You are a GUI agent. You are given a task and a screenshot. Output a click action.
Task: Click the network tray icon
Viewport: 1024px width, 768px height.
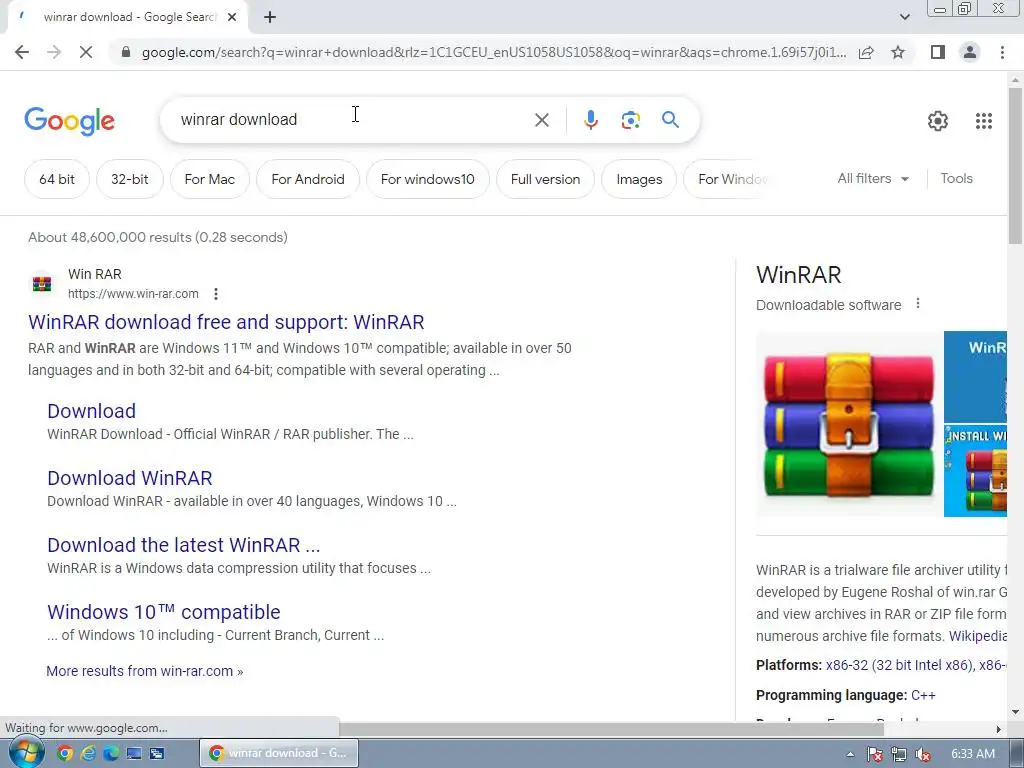899,754
